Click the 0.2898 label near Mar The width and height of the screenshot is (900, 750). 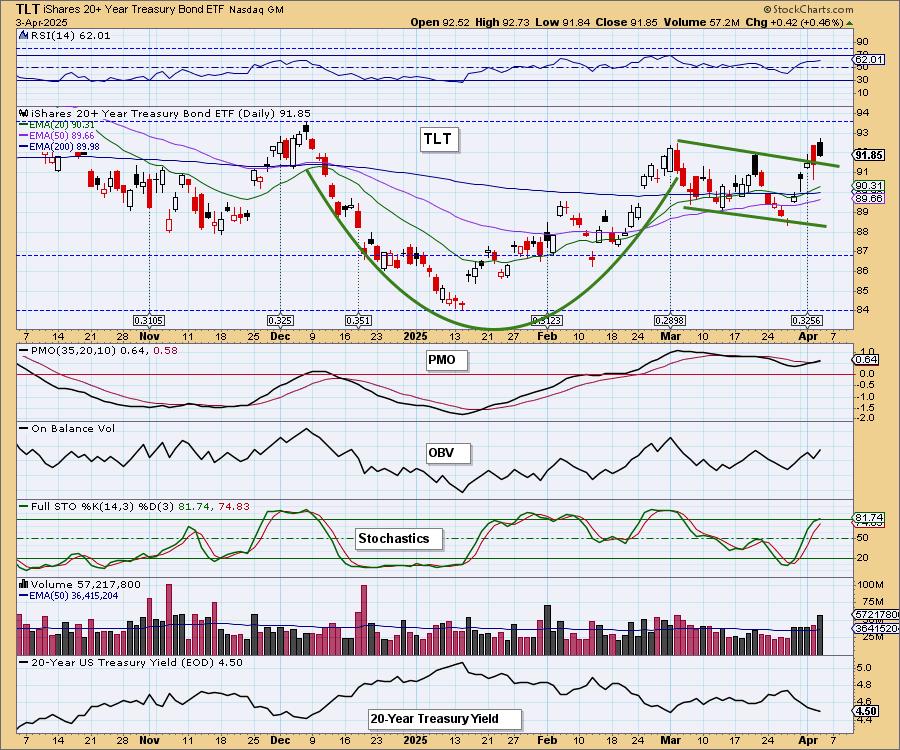coord(670,320)
